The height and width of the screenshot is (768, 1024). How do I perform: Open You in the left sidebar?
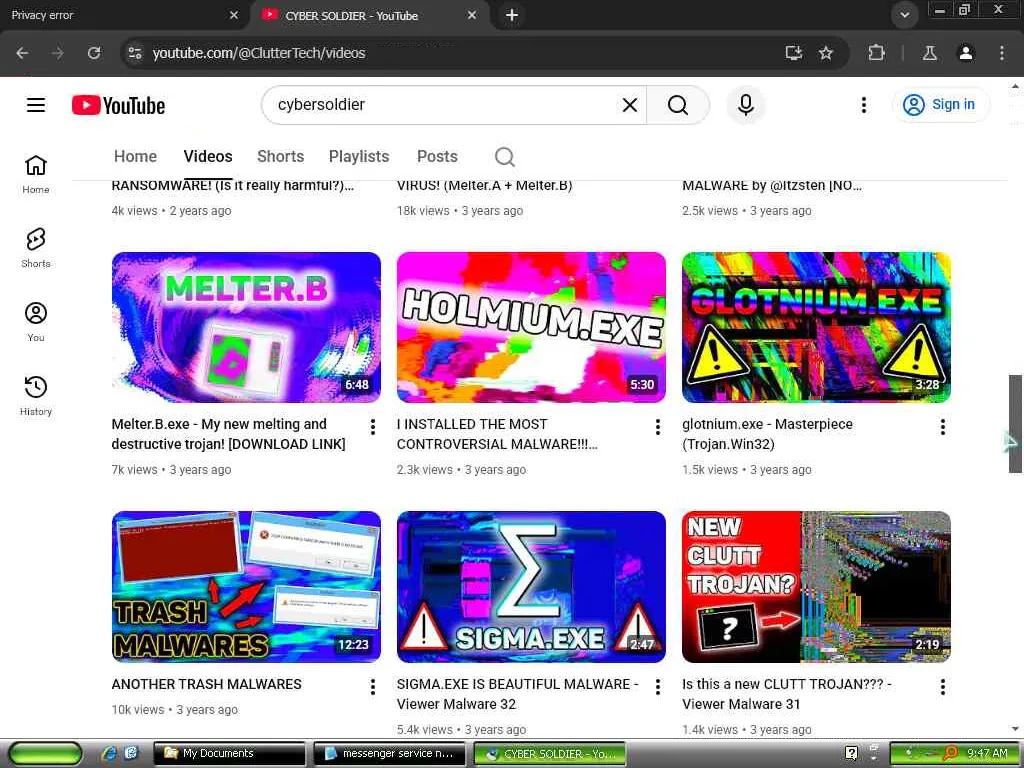pyautogui.click(x=36, y=322)
